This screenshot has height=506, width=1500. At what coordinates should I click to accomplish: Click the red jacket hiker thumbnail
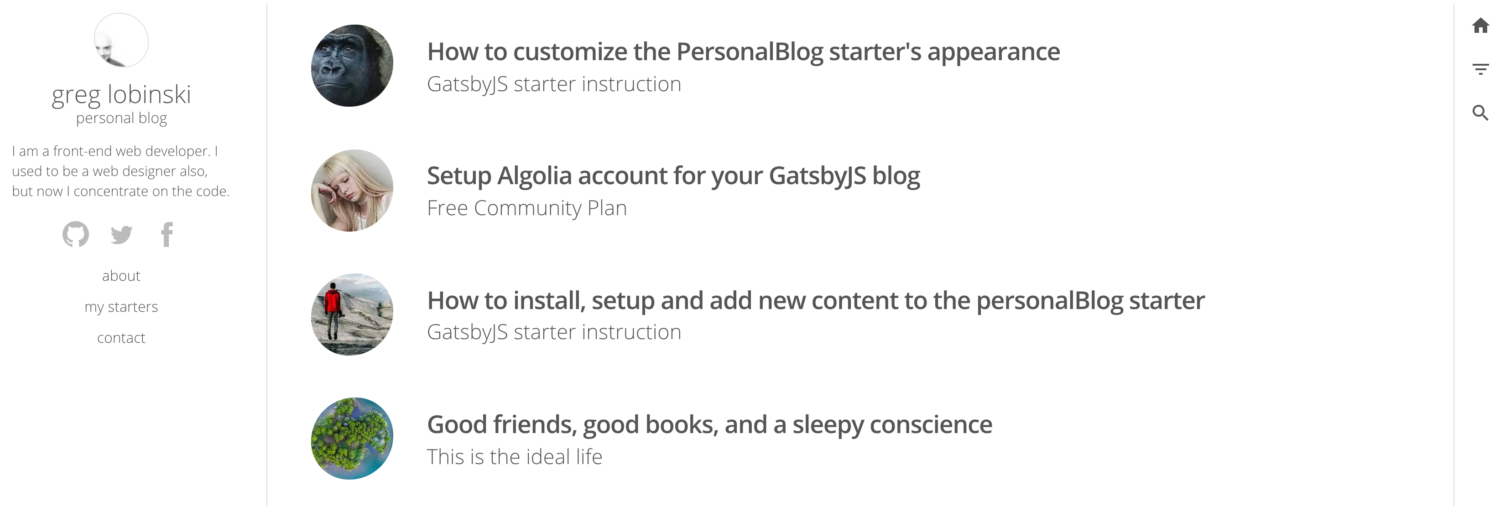pyautogui.click(x=352, y=314)
